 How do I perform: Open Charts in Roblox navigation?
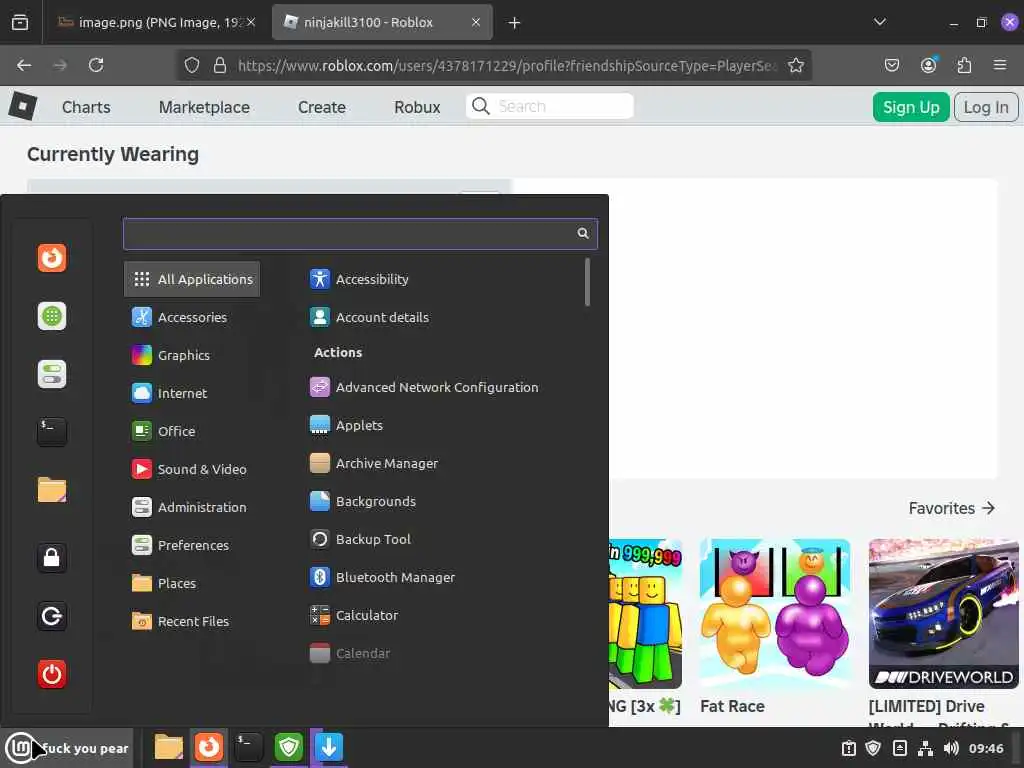point(86,107)
